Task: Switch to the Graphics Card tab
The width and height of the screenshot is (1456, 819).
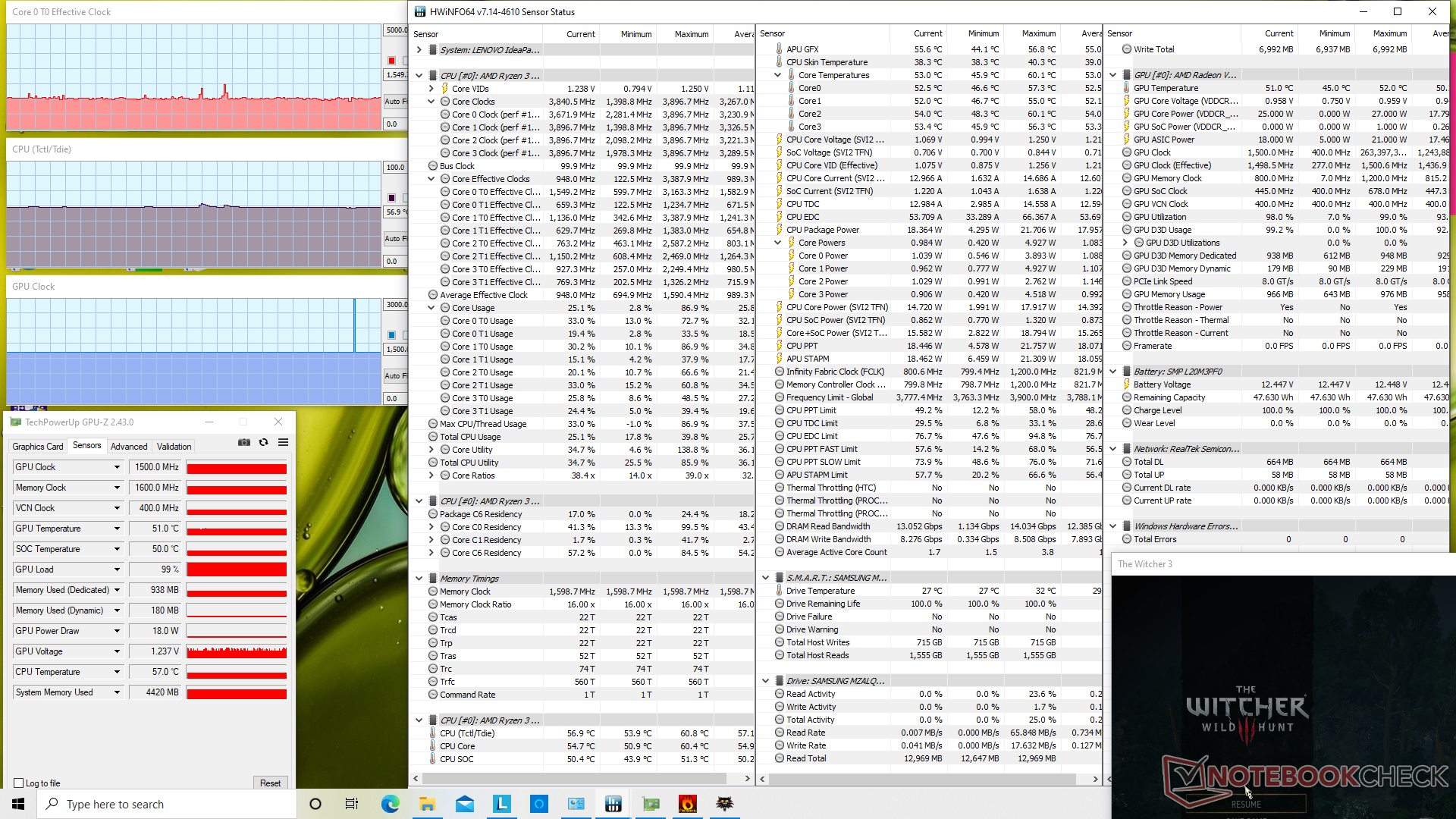Action: [x=38, y=447]
